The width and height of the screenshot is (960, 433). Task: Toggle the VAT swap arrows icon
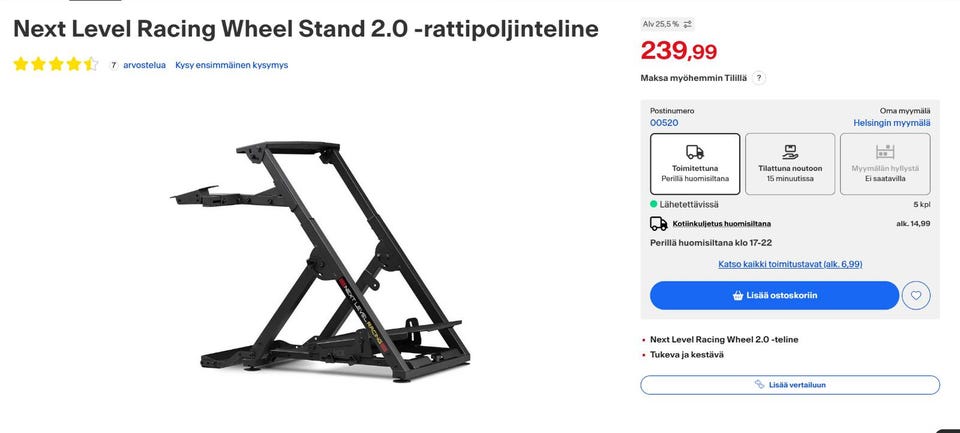tap(688, 23)
